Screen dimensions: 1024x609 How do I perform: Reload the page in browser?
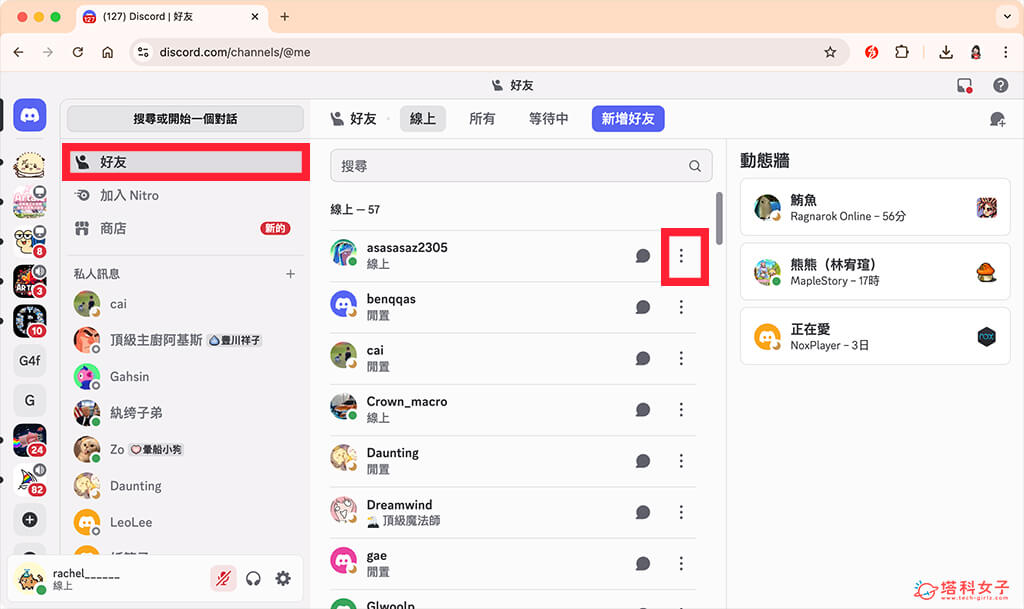[78, 52]
